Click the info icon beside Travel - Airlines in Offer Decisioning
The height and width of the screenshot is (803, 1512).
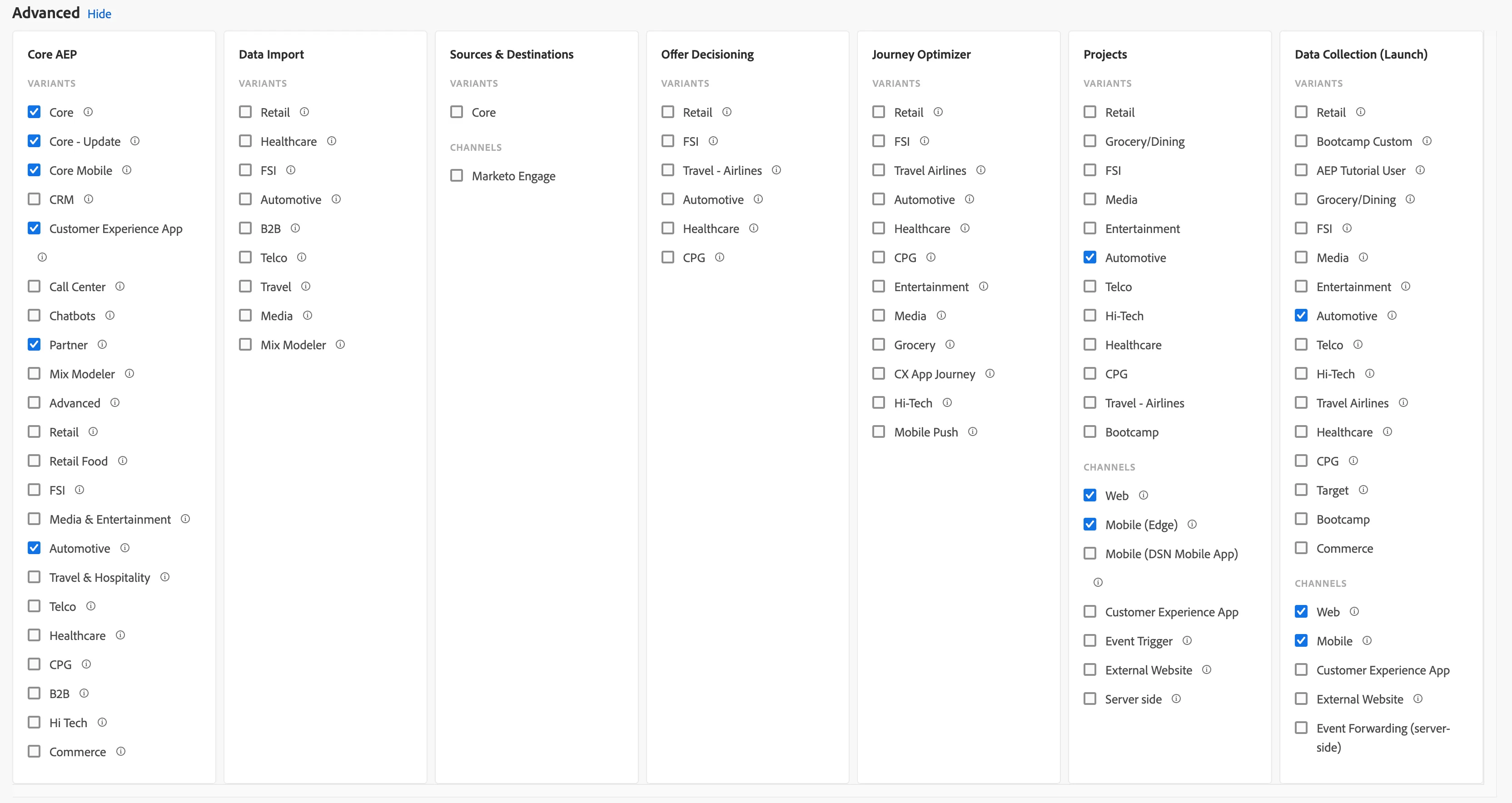click(776, 170)
